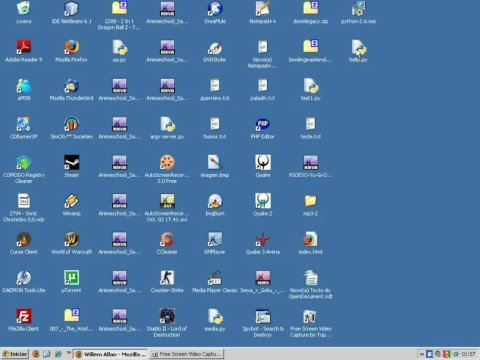Select the doomlegacy.zip archive

coord(310,12)
